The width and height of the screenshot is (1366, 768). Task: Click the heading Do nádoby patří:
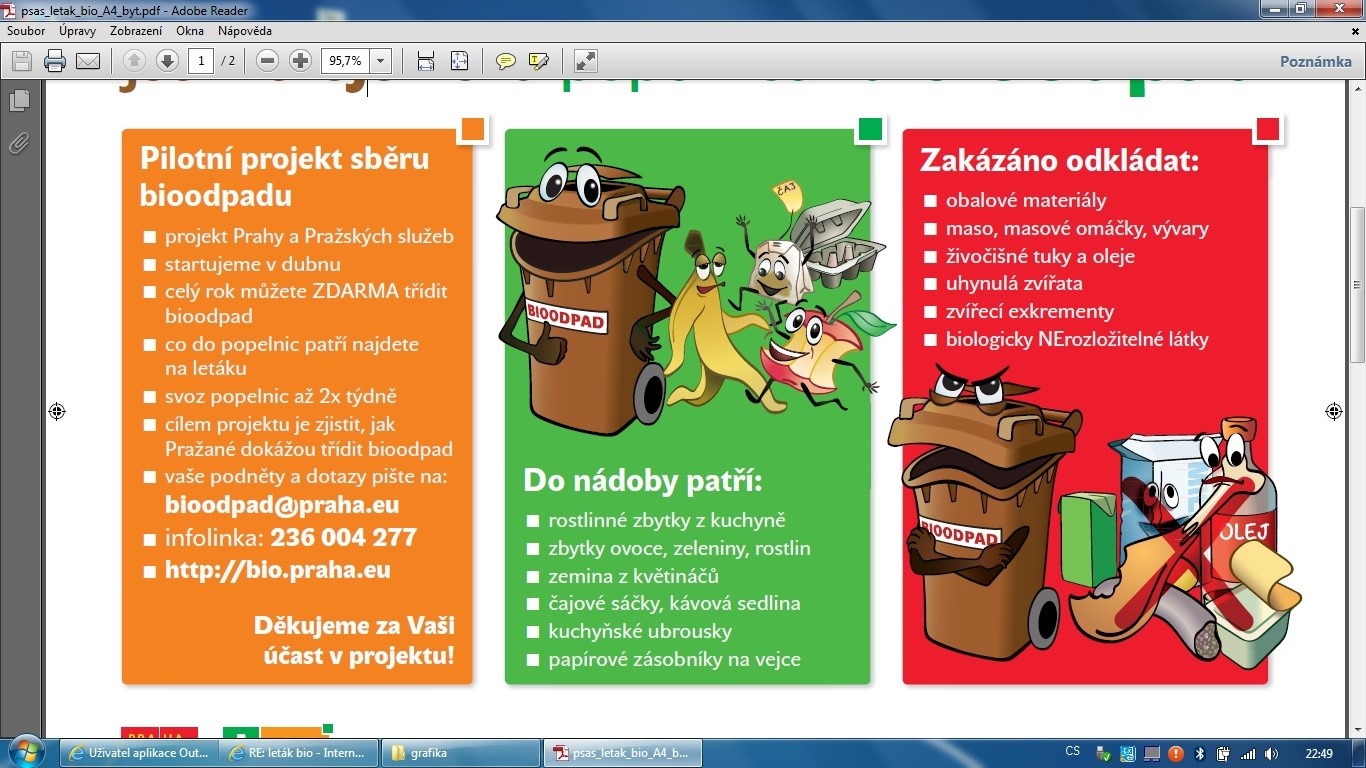[643, 481]
